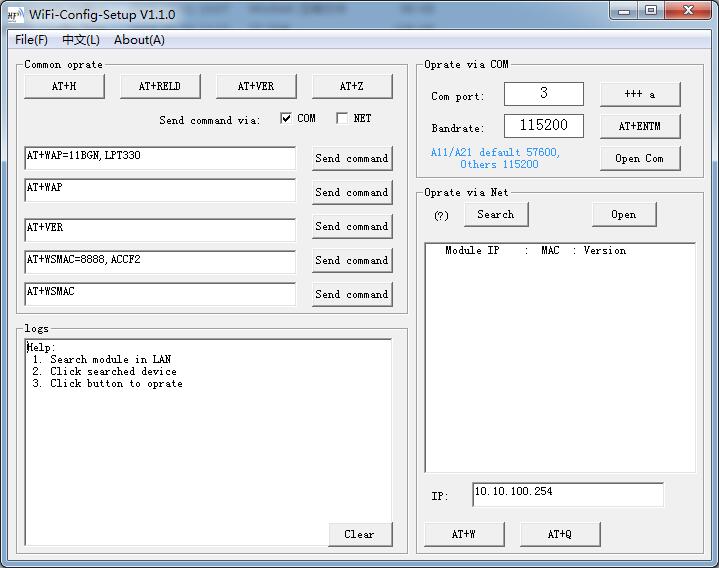Enable the COM send checkbox
719x568 pixels.
287,118
